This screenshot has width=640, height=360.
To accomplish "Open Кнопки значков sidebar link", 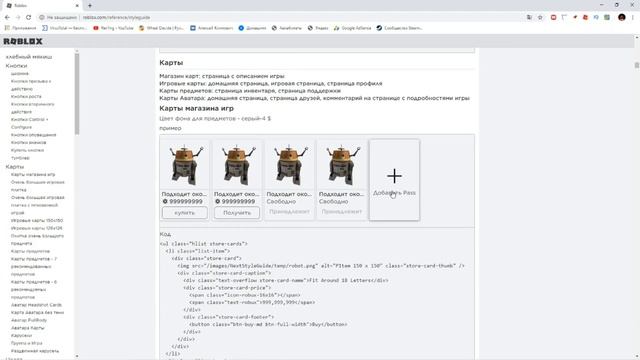I will click(29, 142).
